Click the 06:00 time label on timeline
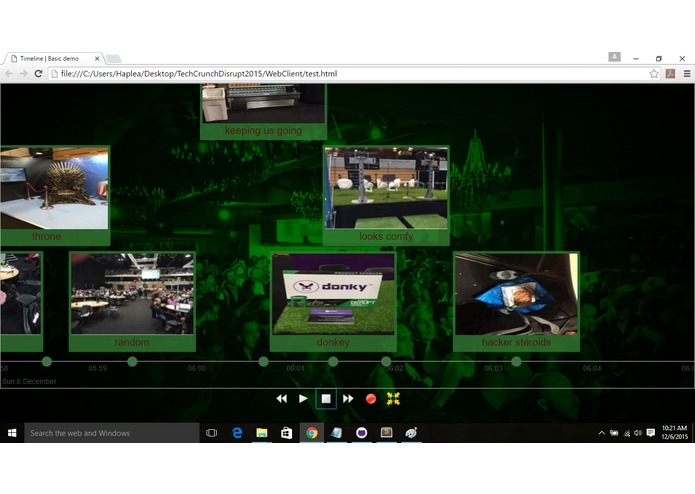This screenshot has width=695, height=494. pos(196,368)
